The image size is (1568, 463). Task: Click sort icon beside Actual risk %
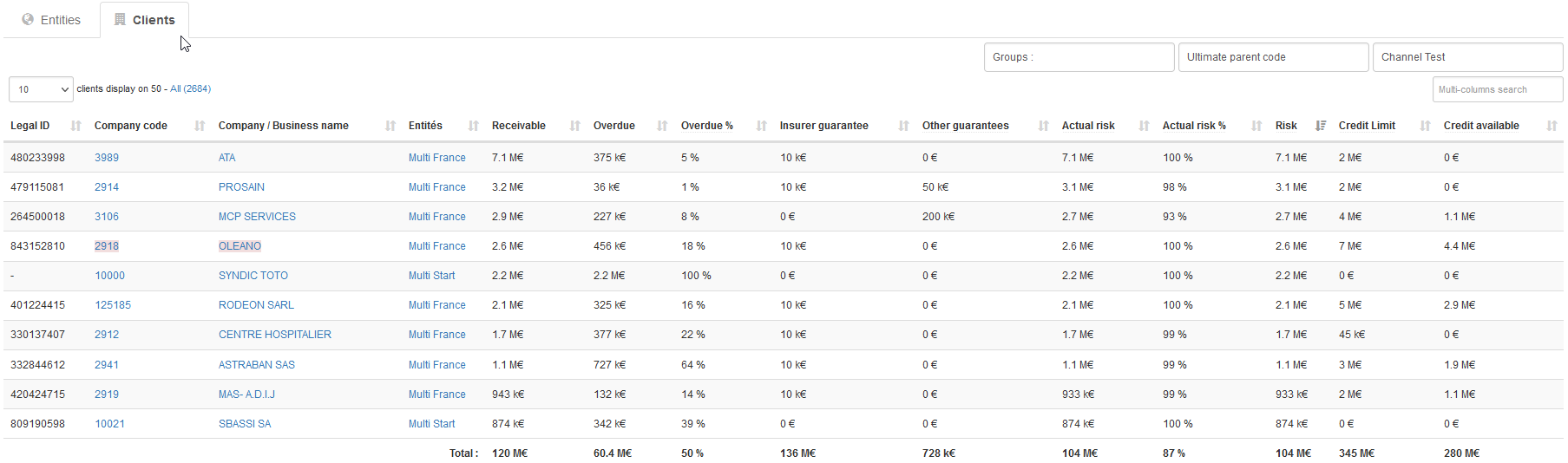coord(1256,126)
